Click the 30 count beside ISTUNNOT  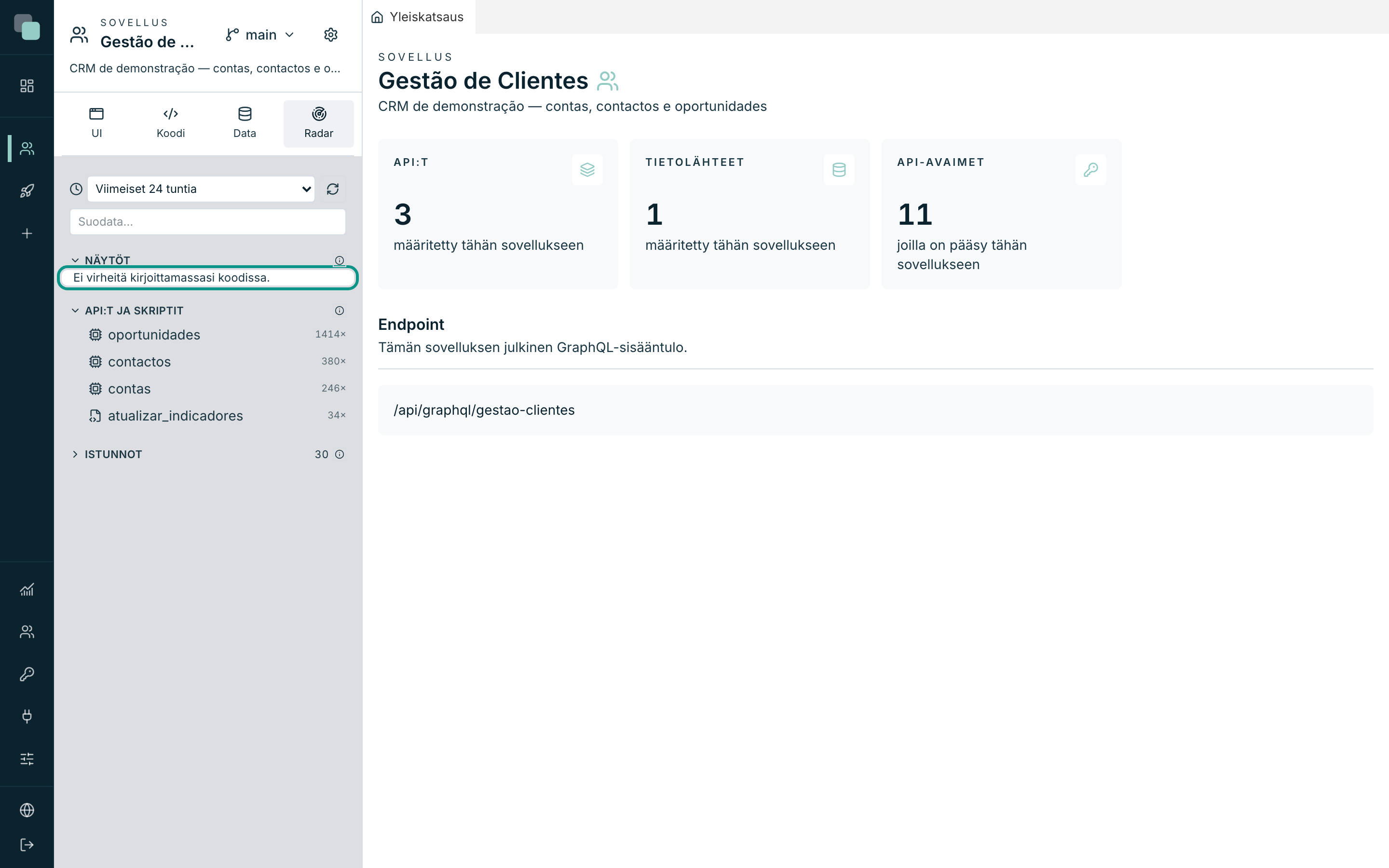(321, 455)
